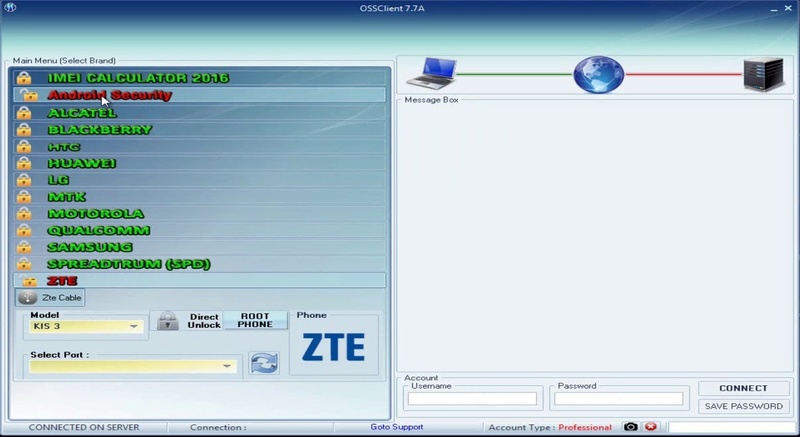Click lock icon beside SAMSUNG
Viewport: 800px width, 437px height.
(x=24, y=247)
